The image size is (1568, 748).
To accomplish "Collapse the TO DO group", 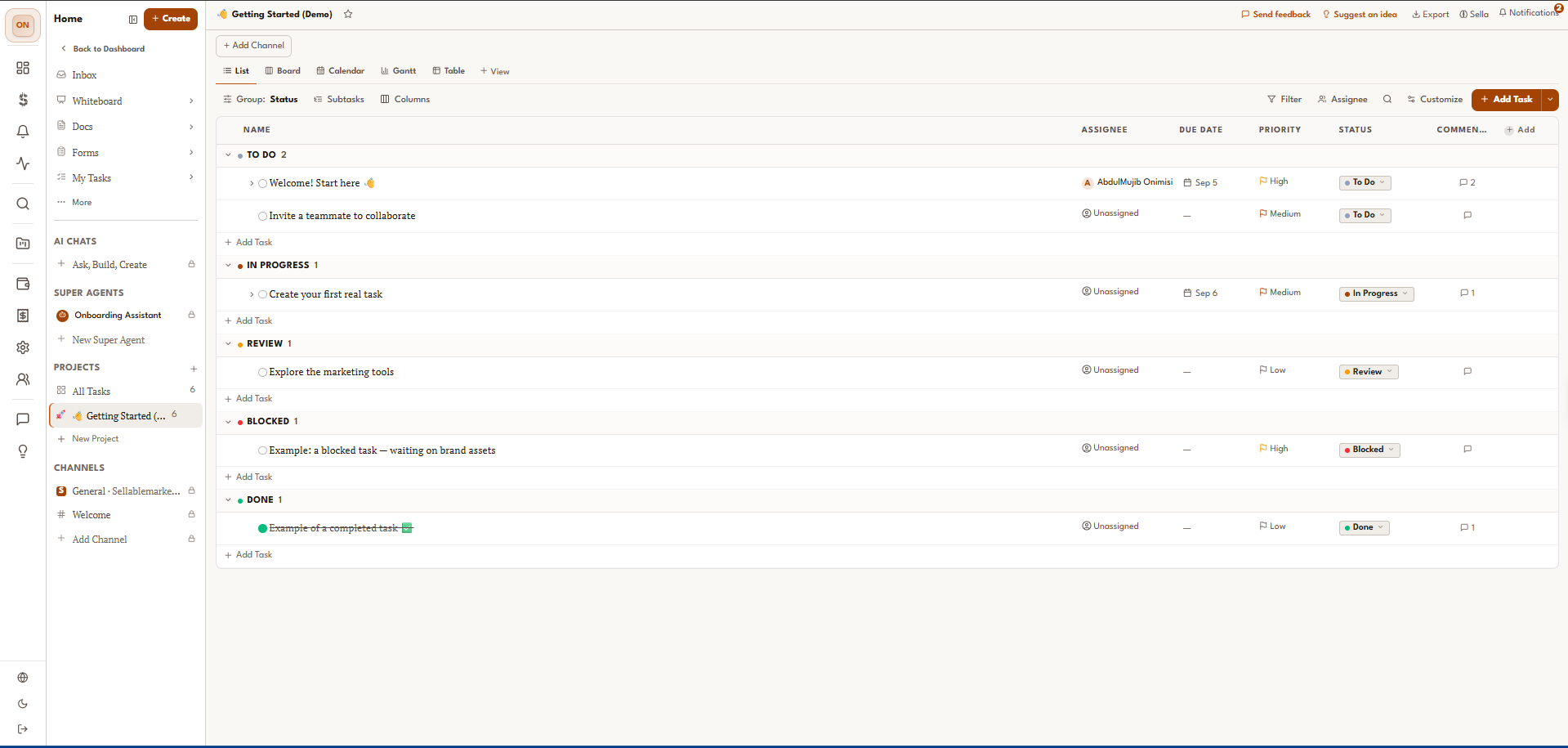I will click(228, 155).
